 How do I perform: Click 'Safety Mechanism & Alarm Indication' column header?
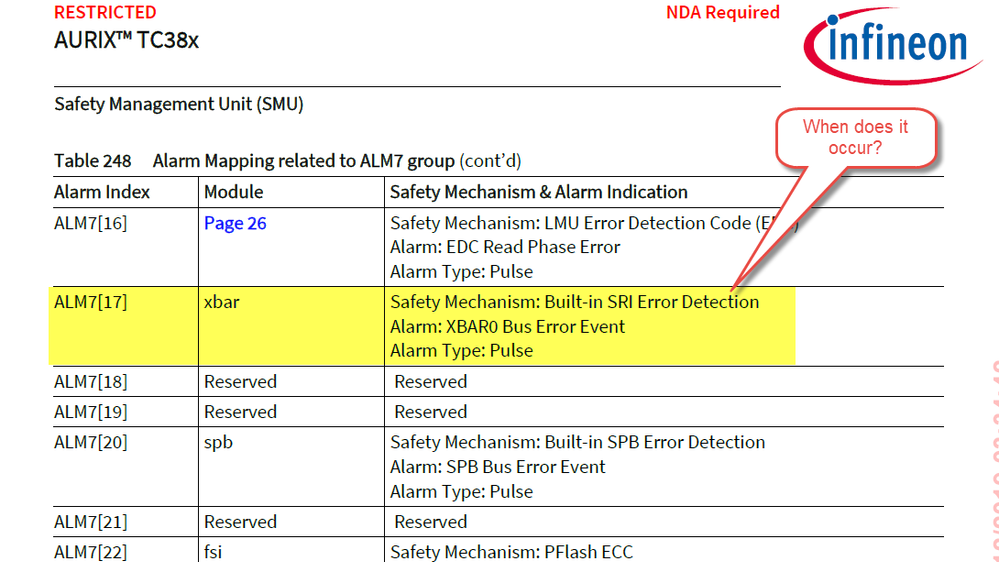(539, 192)
